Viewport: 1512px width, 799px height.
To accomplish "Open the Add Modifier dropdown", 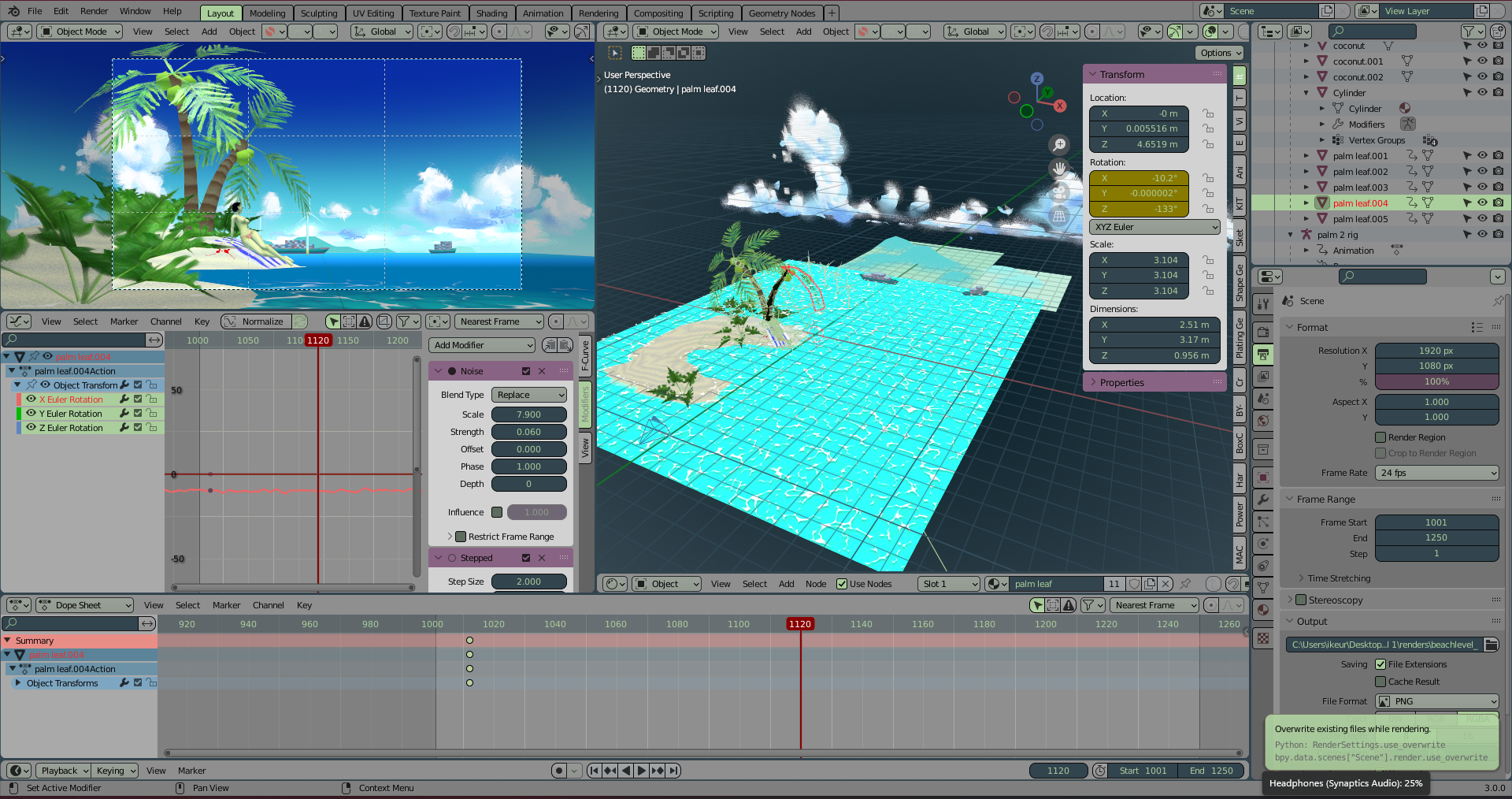I will [482, 345].
